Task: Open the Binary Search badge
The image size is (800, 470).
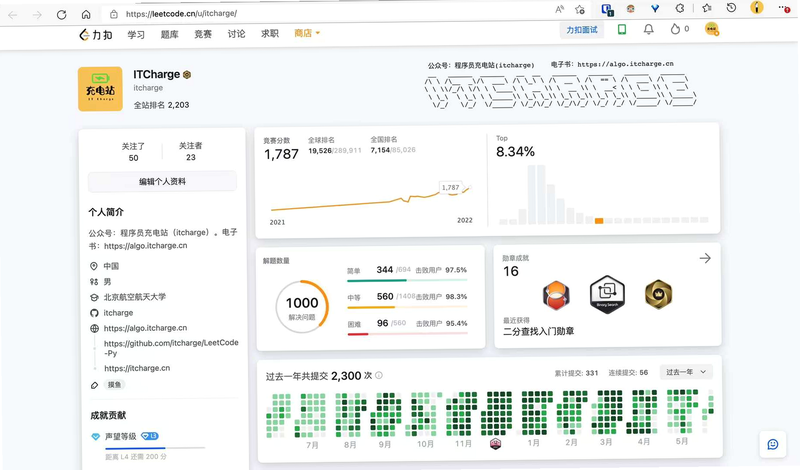Action: (x=607, y=294)
